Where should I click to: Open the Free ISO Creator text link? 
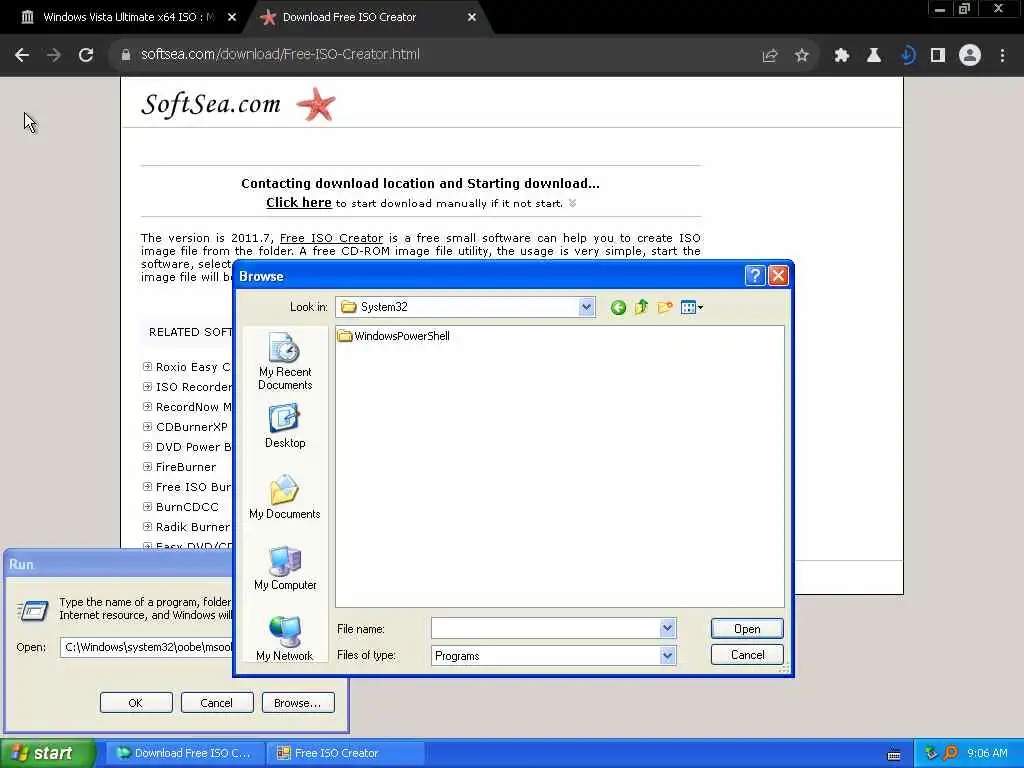click(x=331, y=238)
